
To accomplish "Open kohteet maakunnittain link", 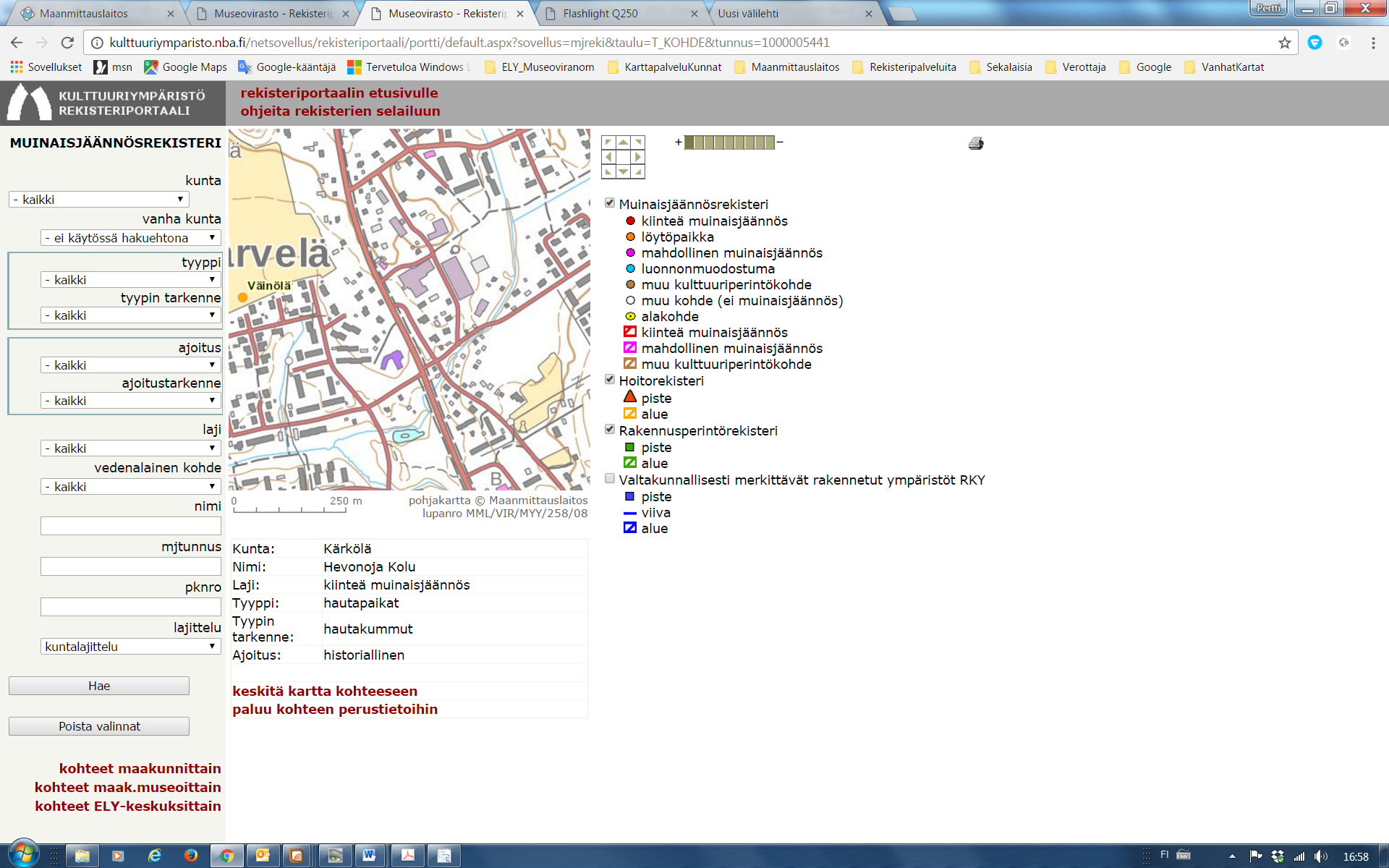I will point(140,769).
